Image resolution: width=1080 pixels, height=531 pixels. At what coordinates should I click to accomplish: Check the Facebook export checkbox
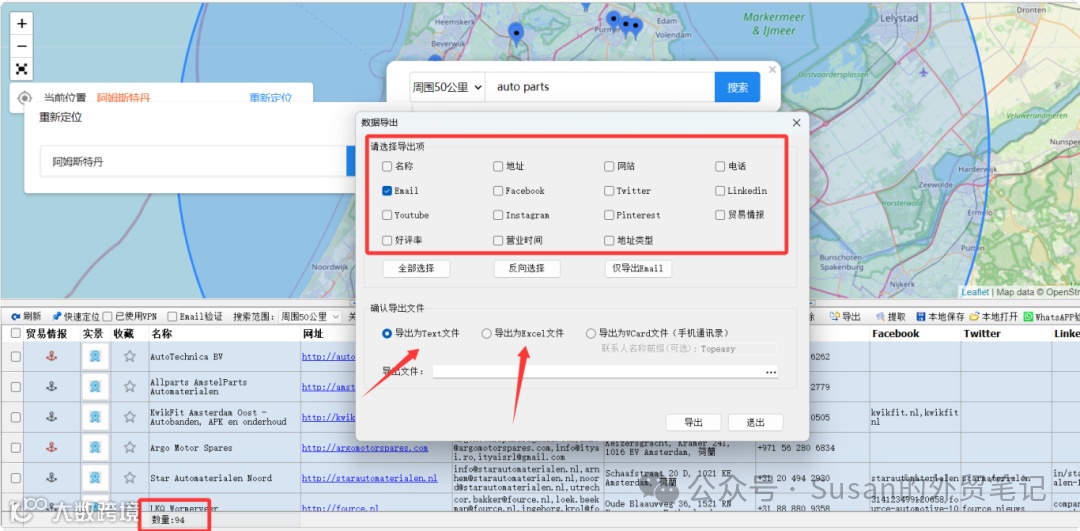tap(498, 191)
